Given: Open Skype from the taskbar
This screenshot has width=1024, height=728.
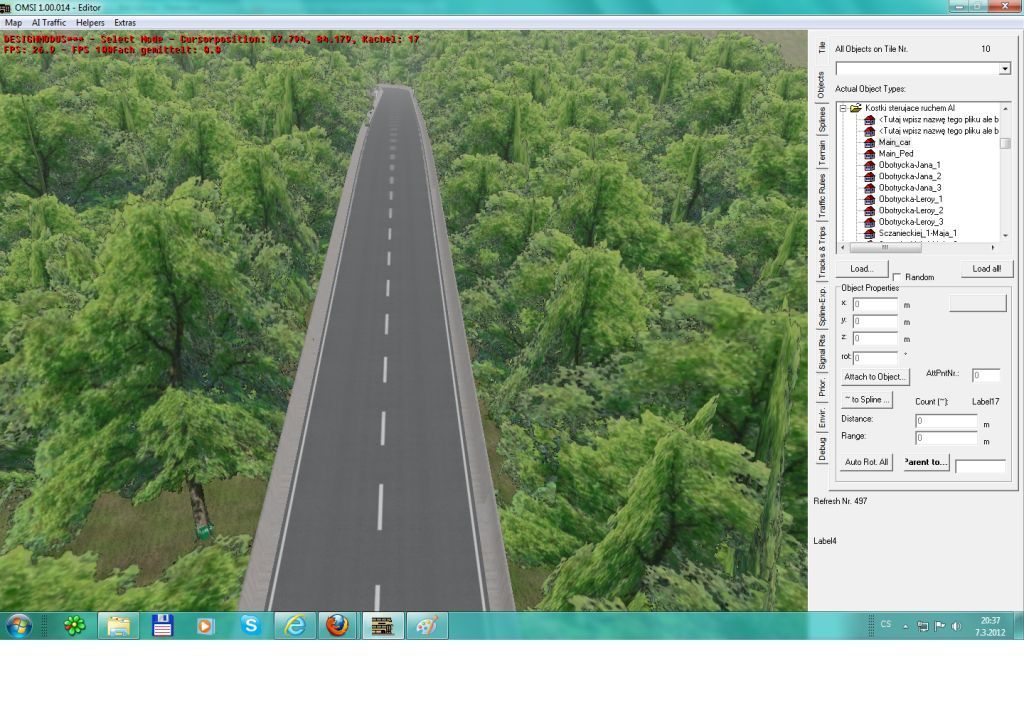Looking at the screenshot, I should [x=250, y=626].
